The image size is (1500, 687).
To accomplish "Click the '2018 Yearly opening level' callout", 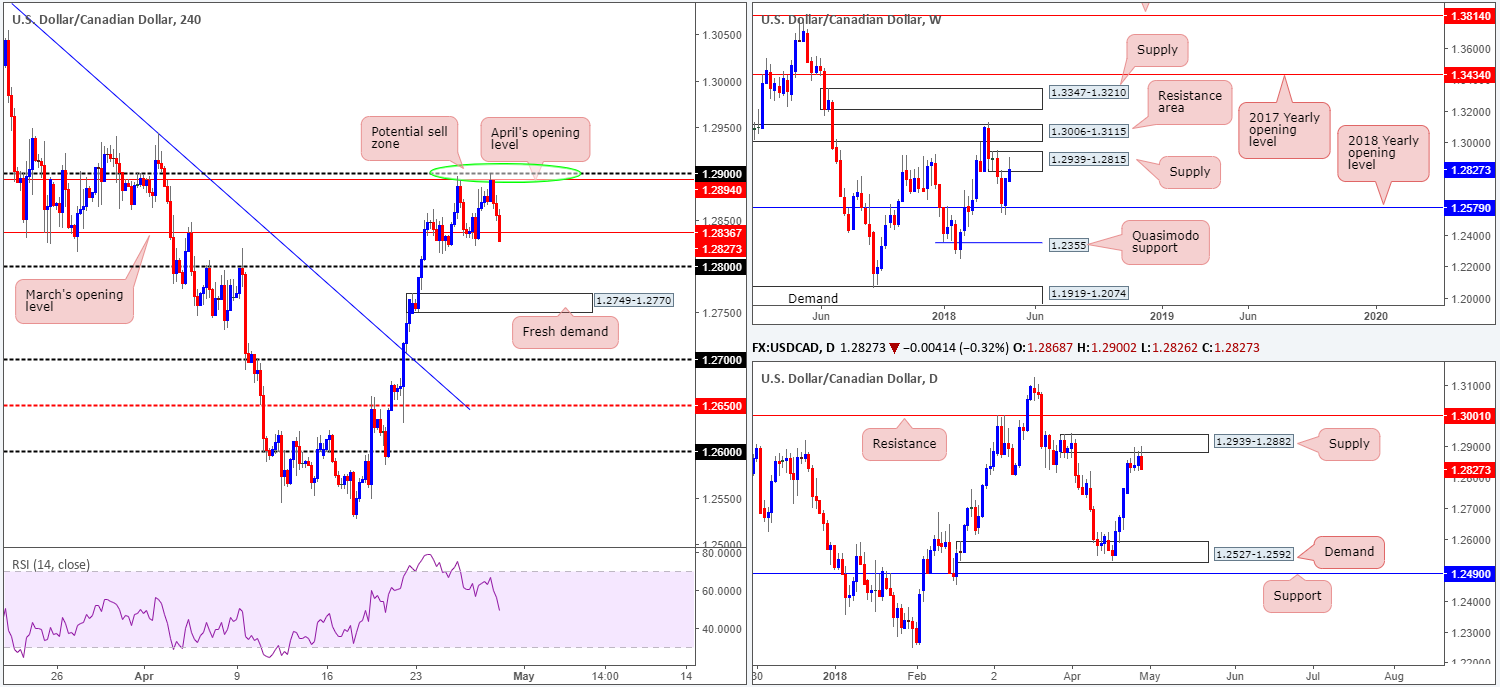I will pyautogui.click(x=1382, y=153).
